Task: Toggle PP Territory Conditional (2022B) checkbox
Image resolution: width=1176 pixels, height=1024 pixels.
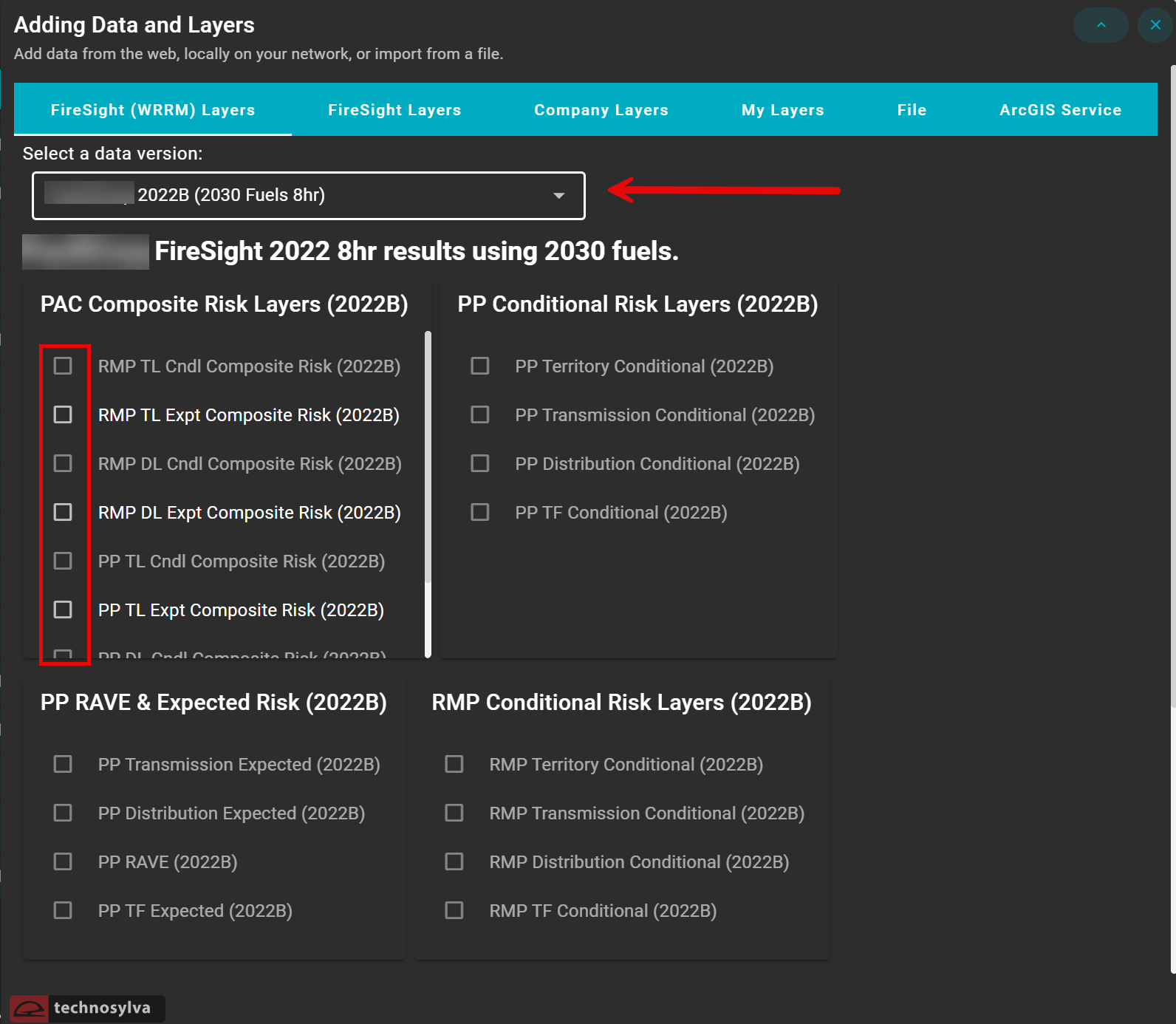Action: 480,366
